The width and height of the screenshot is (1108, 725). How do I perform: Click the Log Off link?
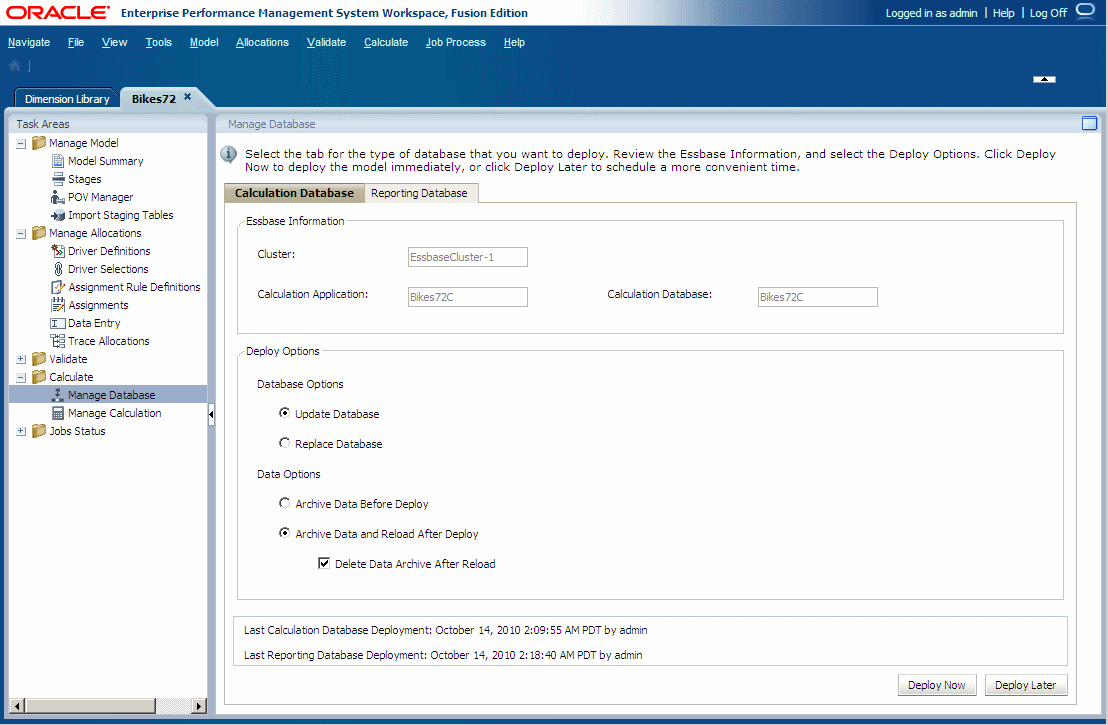[x=1047, y=12]
